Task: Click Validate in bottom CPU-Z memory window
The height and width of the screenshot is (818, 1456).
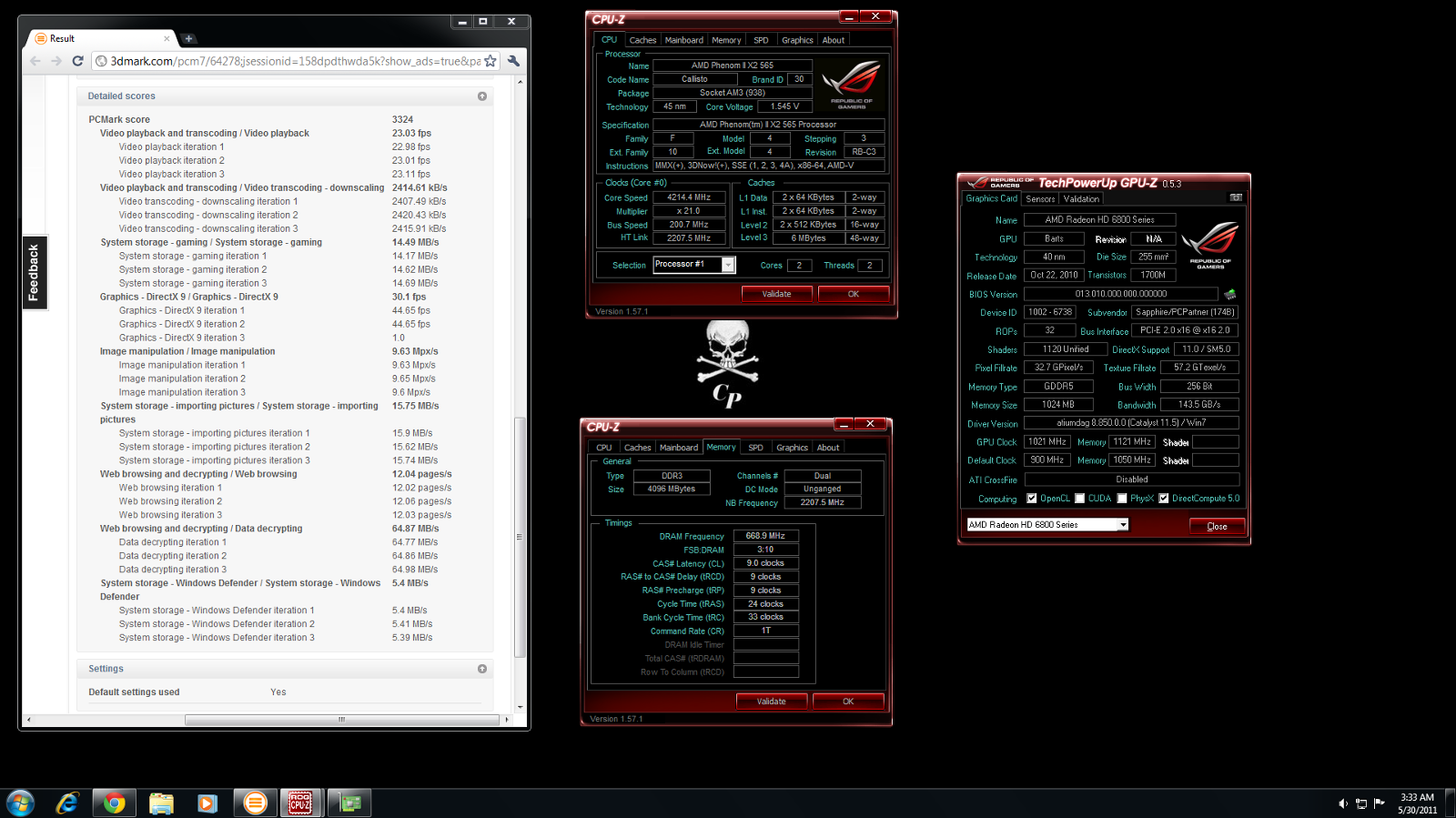Action: pyautogui.click(x=771, y=702)
